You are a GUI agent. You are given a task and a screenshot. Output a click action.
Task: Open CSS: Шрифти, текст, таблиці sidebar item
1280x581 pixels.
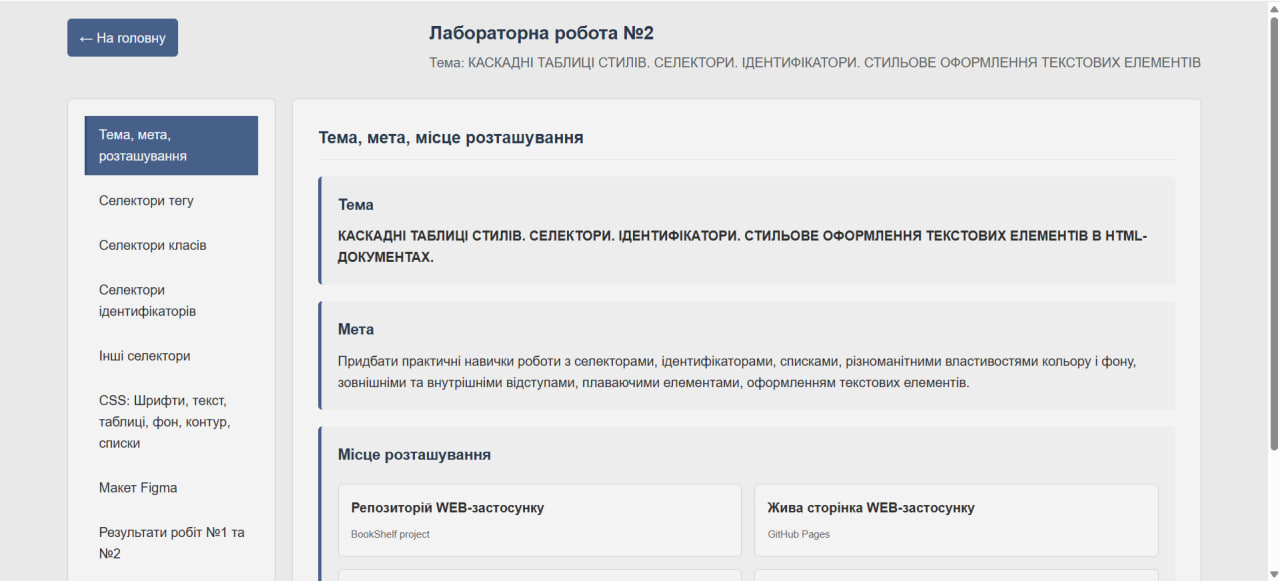coord(165,421)
